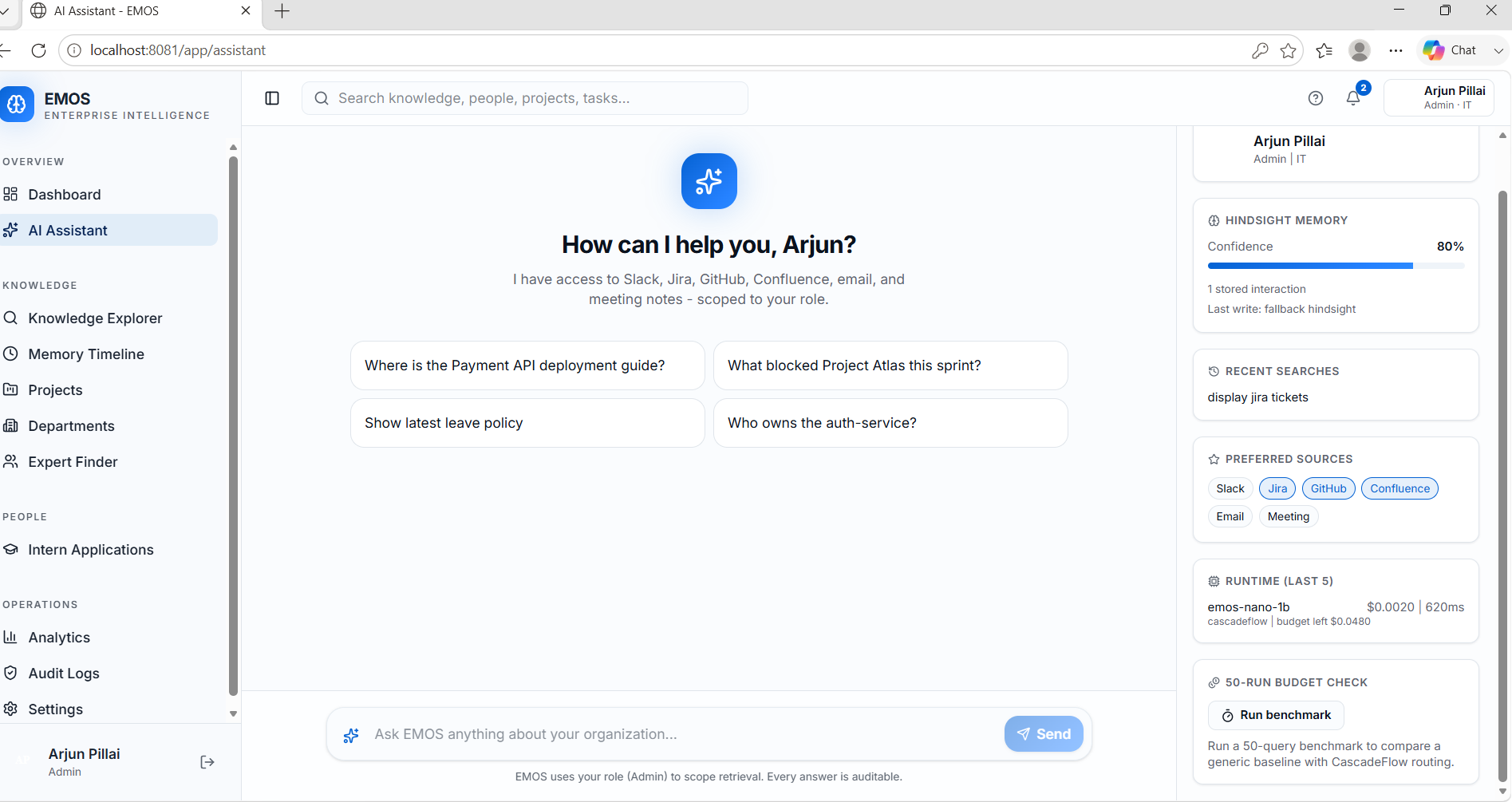
Task: Toggle the Confluence source chip
Action: [1399, 488]
